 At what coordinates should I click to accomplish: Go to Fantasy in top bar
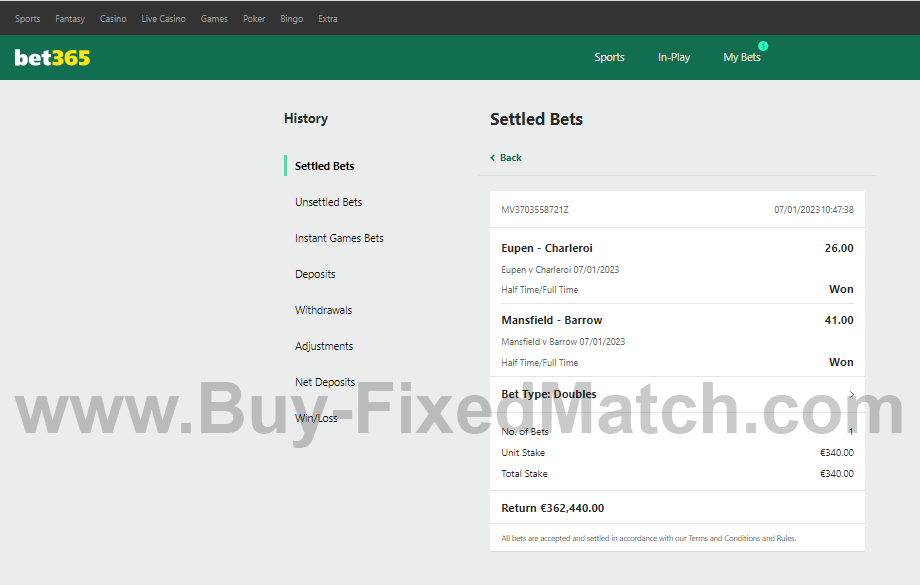click(x=70, y=19)
